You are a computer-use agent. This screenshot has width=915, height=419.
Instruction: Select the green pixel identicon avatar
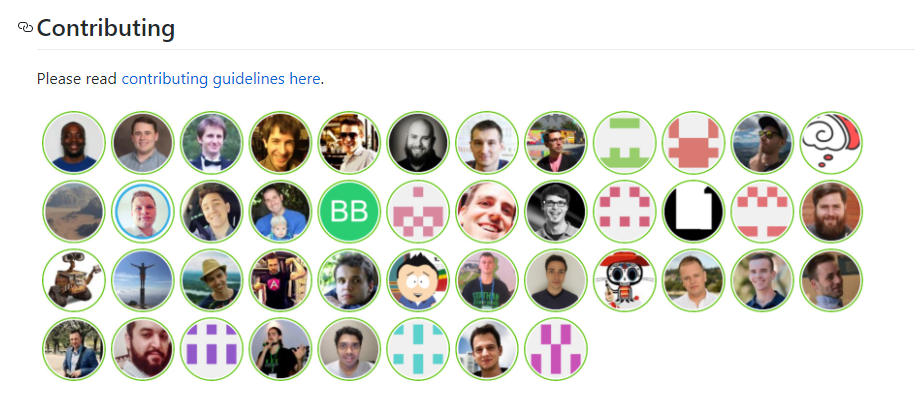[624, 142]
